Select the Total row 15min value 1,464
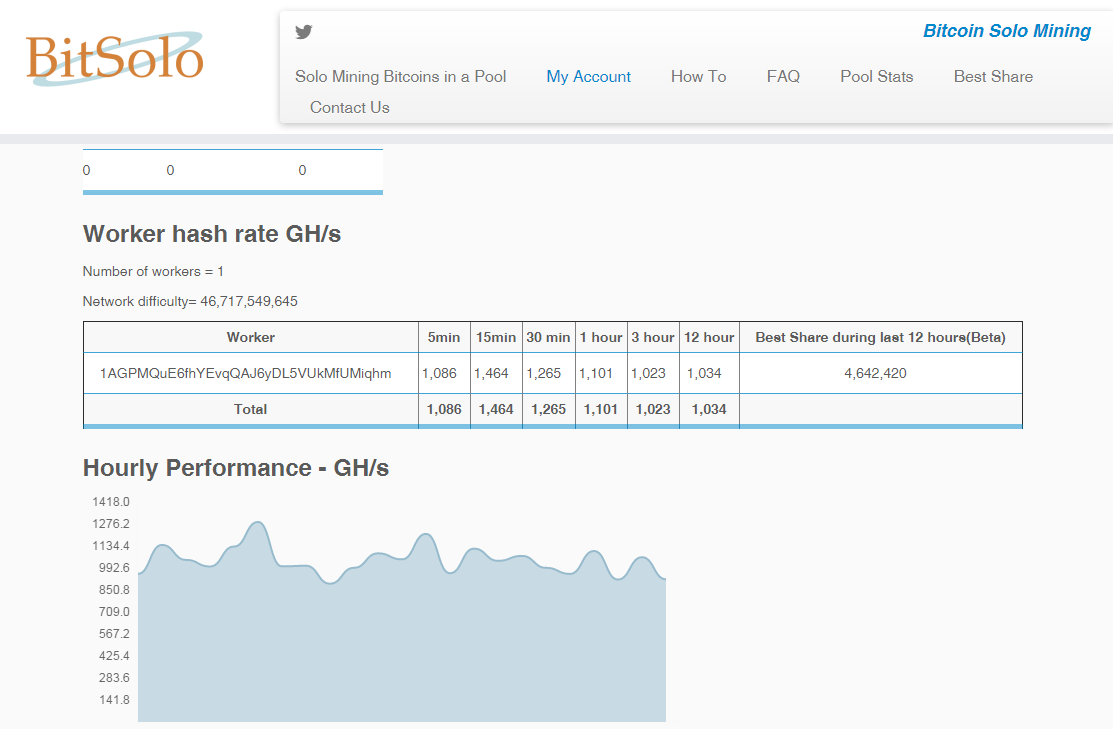The image size is (1113, 729). [x=496, y=410]
